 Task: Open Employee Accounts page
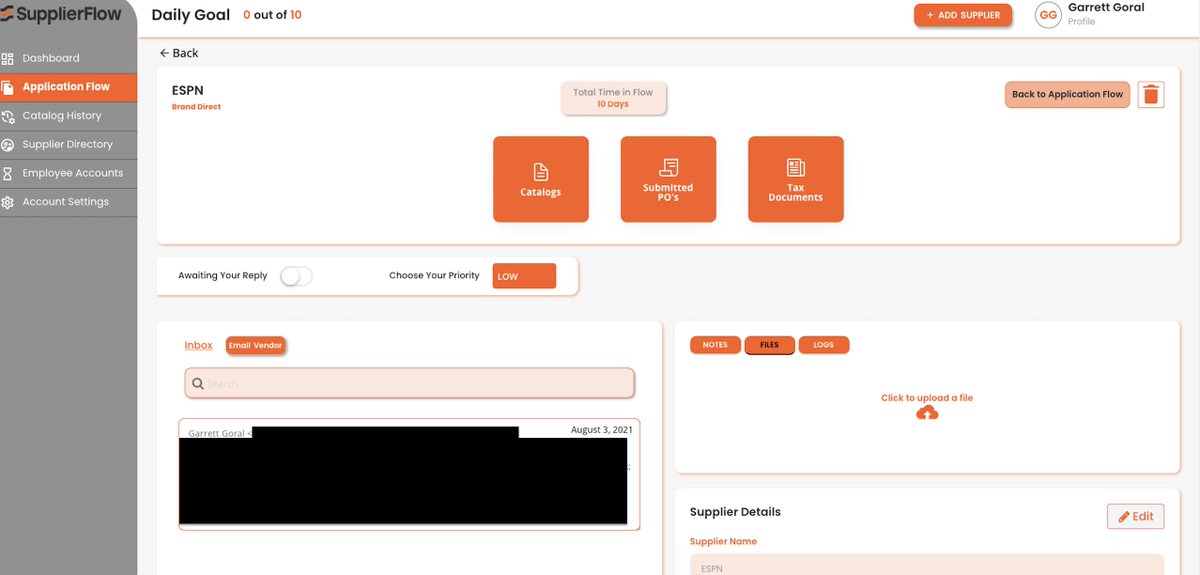(68, 173)
